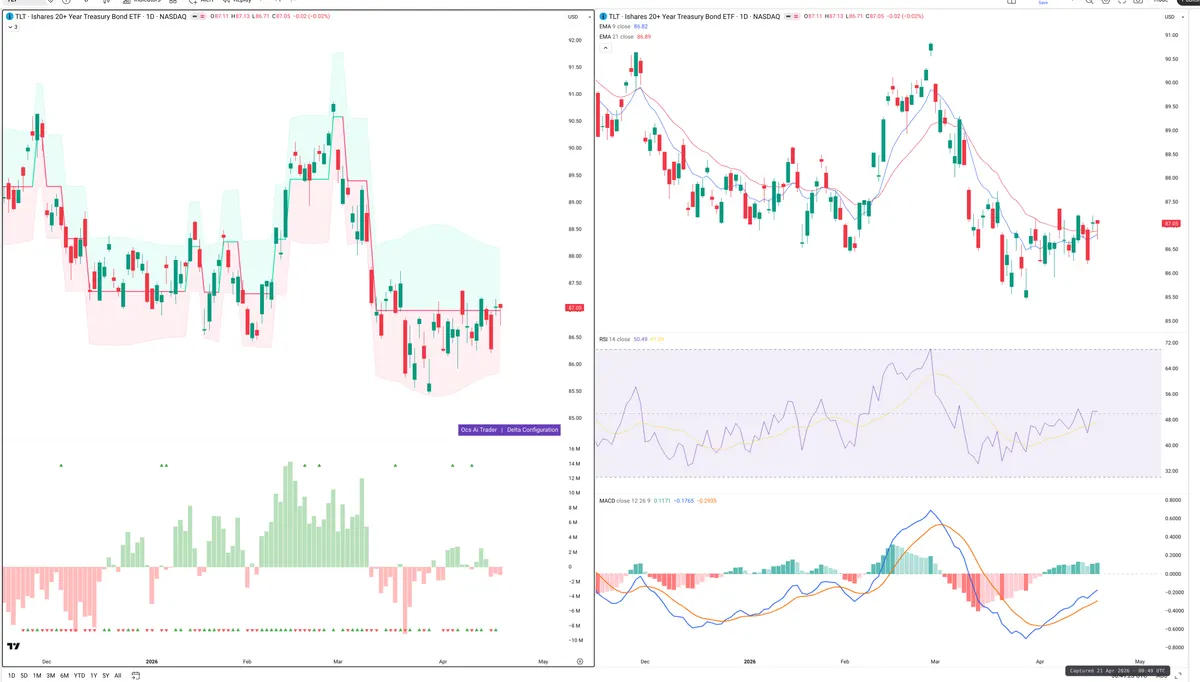The width and height of the screenshot is (1200, 682).
Task: Toggle right chart market status badge
Action: point(794,17)
